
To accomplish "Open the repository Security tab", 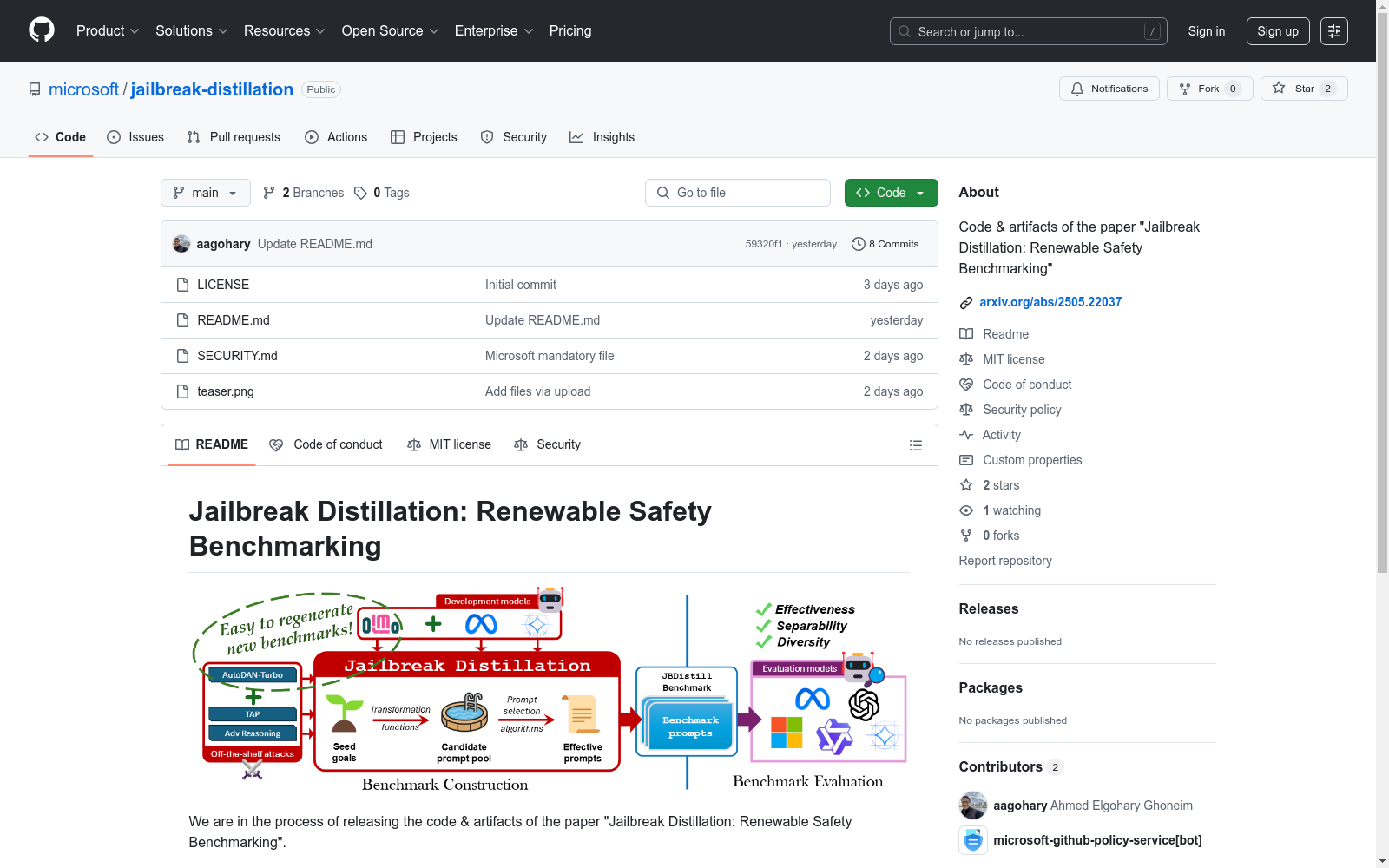I will pyautogui.click(x=514, y=137).
